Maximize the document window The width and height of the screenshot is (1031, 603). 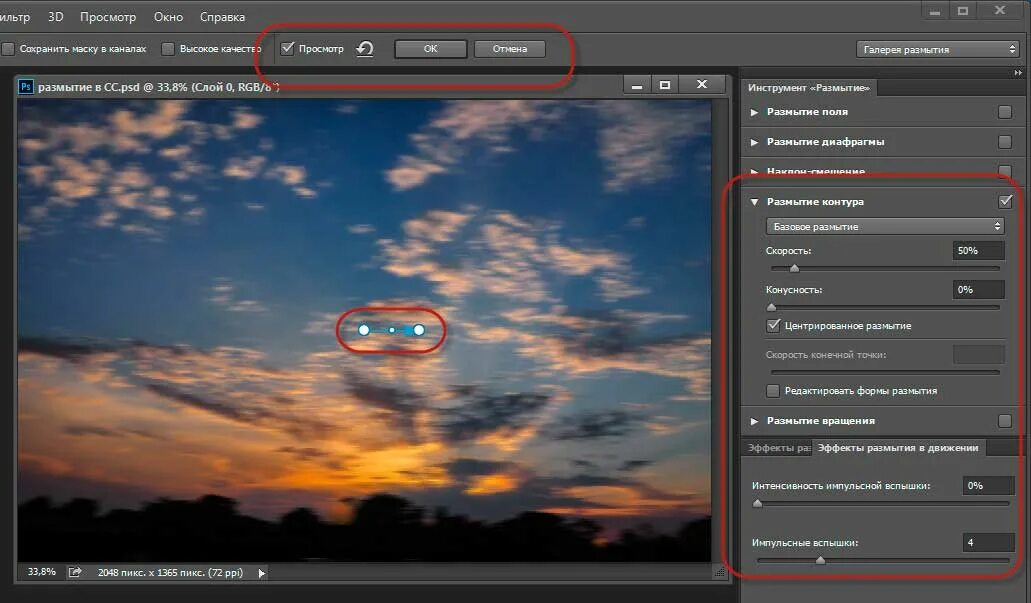tap(665, 85)
